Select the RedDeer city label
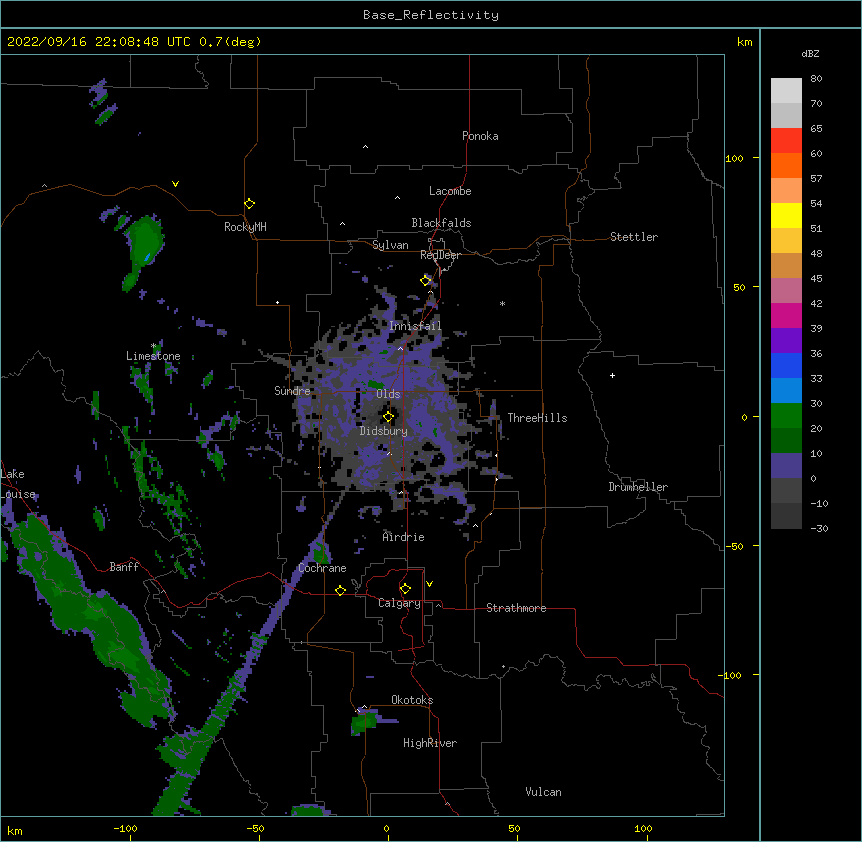The image size is (862, 842). click(440, 255)
